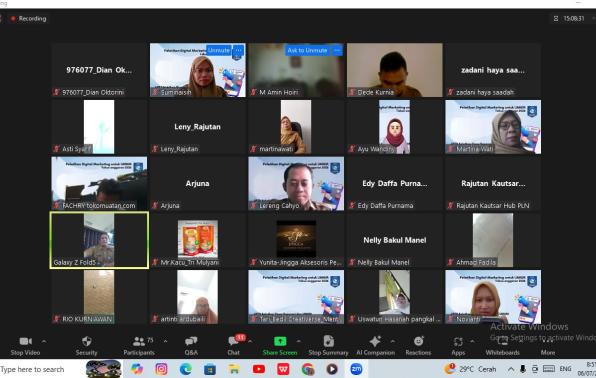
Task: Open WPS Office from the taskbar
Action: [283, 369]
